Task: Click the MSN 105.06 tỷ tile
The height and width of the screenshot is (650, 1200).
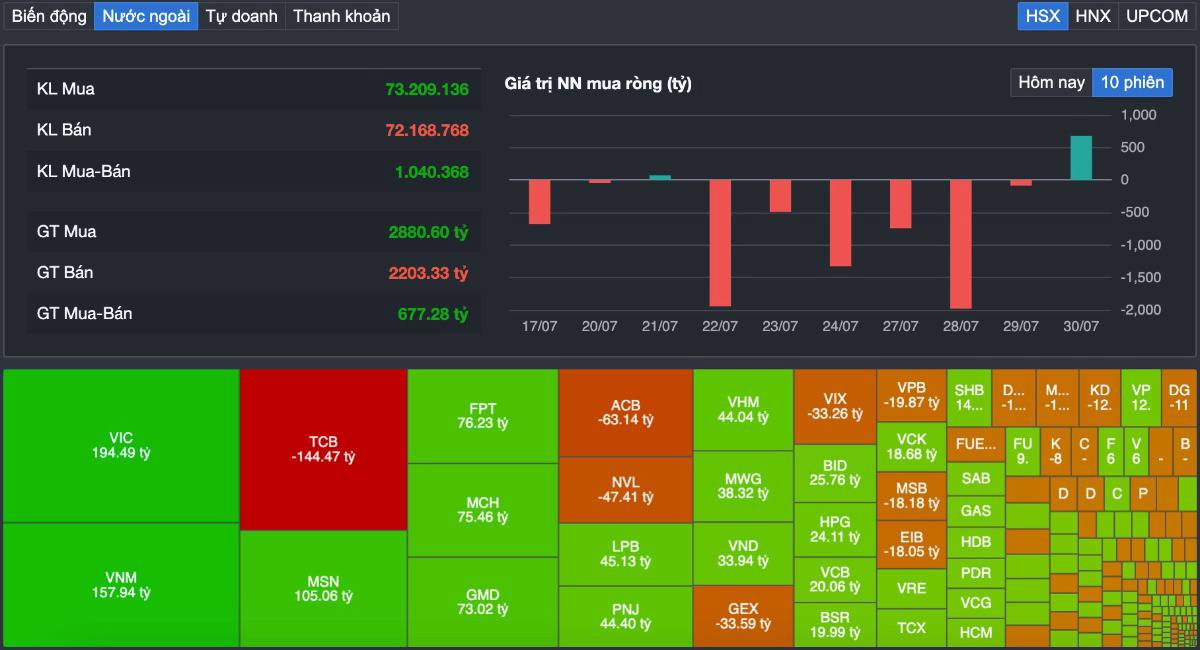Action: click(x=324, y=588)
